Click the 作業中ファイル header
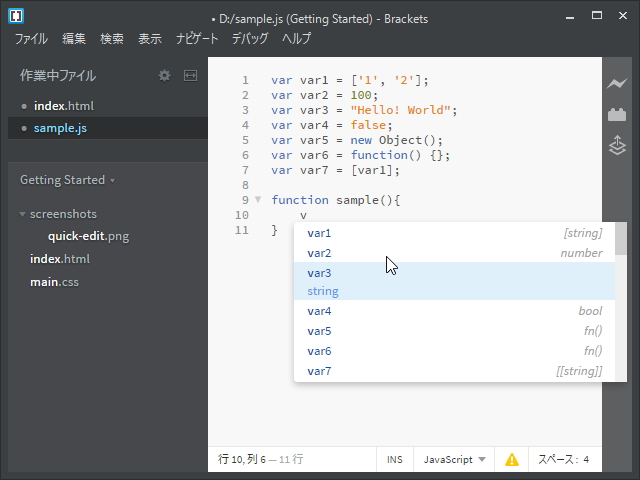Viewport: 640px width, 480px height. pos(58,76)
